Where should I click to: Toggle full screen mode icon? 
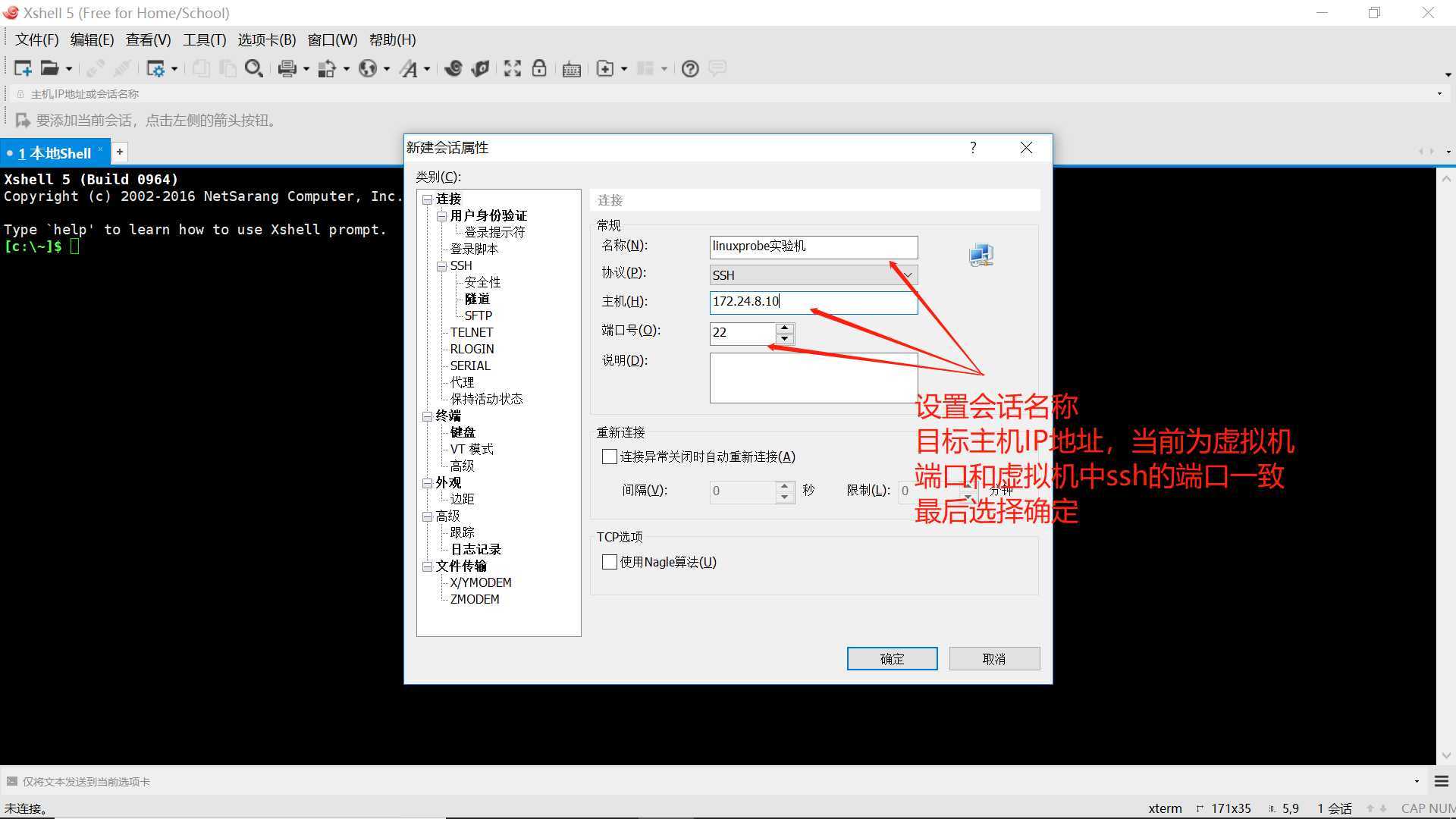pos(513,68)
